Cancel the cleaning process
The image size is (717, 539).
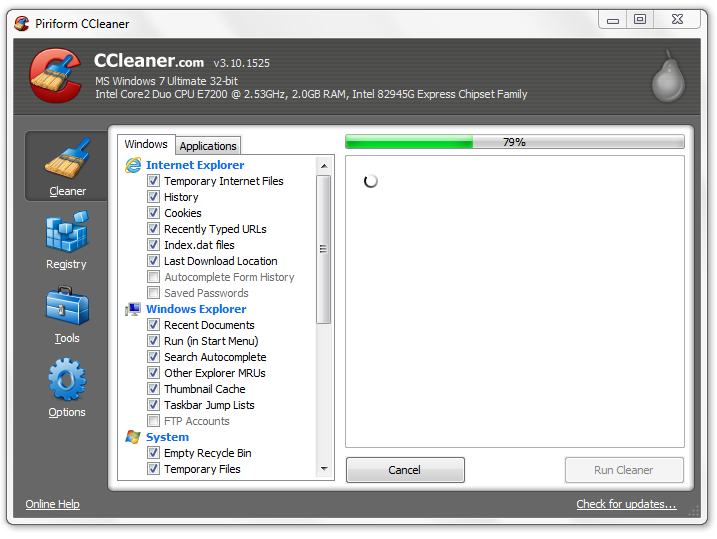pyautogui.click(x=405, y=470)
